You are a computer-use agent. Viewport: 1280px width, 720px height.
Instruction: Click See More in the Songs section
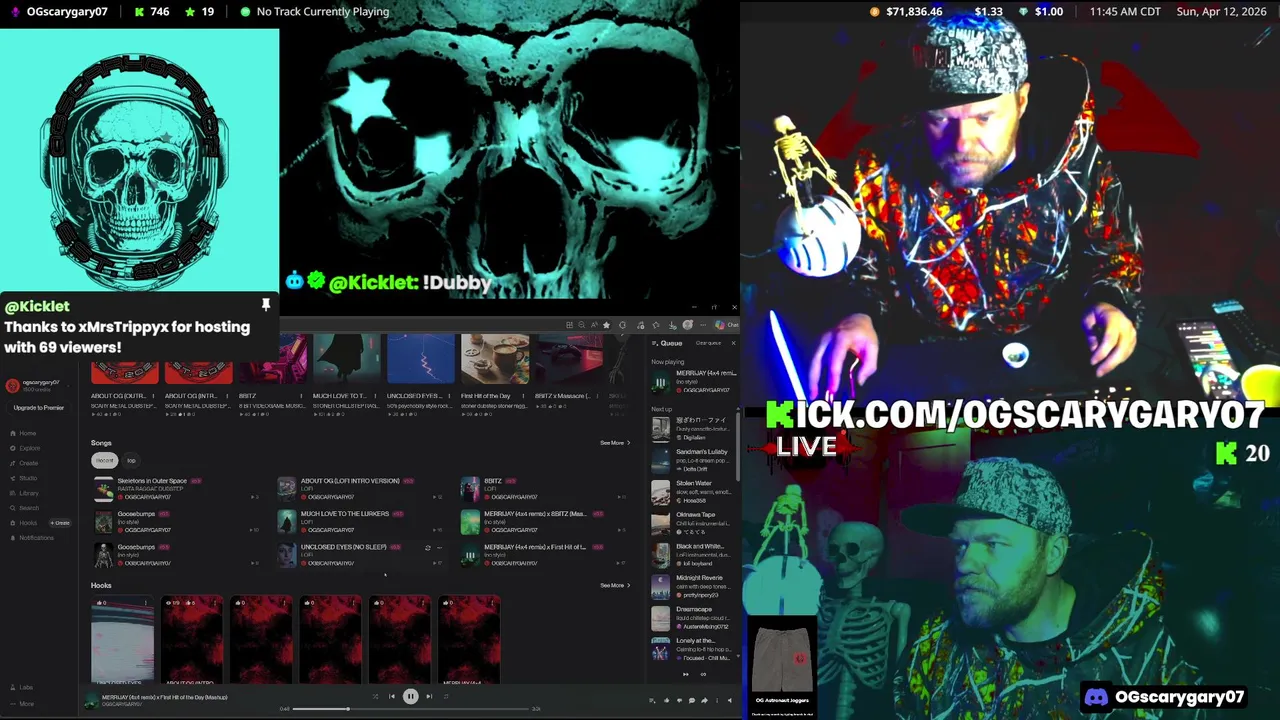[x=615, y=443]
